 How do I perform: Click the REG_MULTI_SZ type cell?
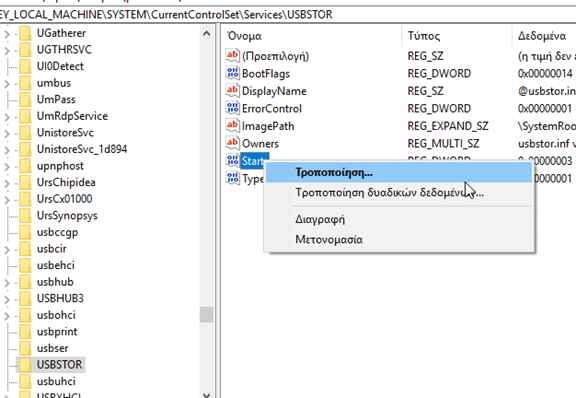click(443, 144)
